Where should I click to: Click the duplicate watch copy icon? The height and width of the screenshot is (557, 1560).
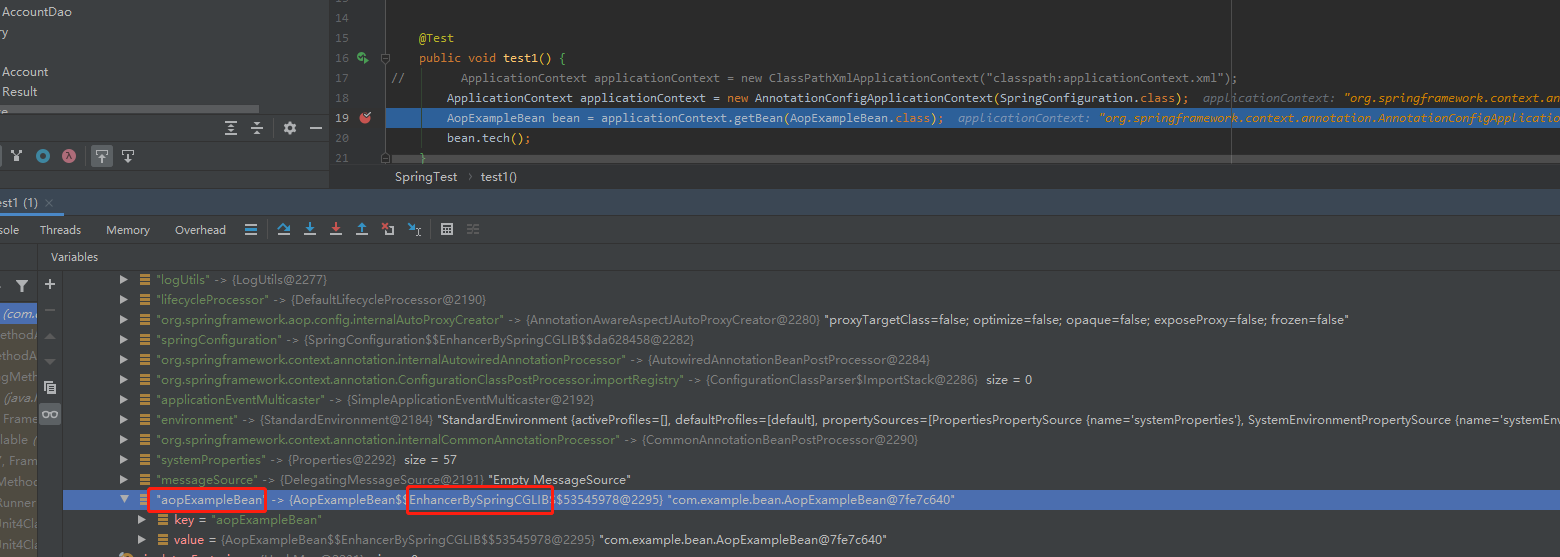pyautogui.click(x=50, y=388)
